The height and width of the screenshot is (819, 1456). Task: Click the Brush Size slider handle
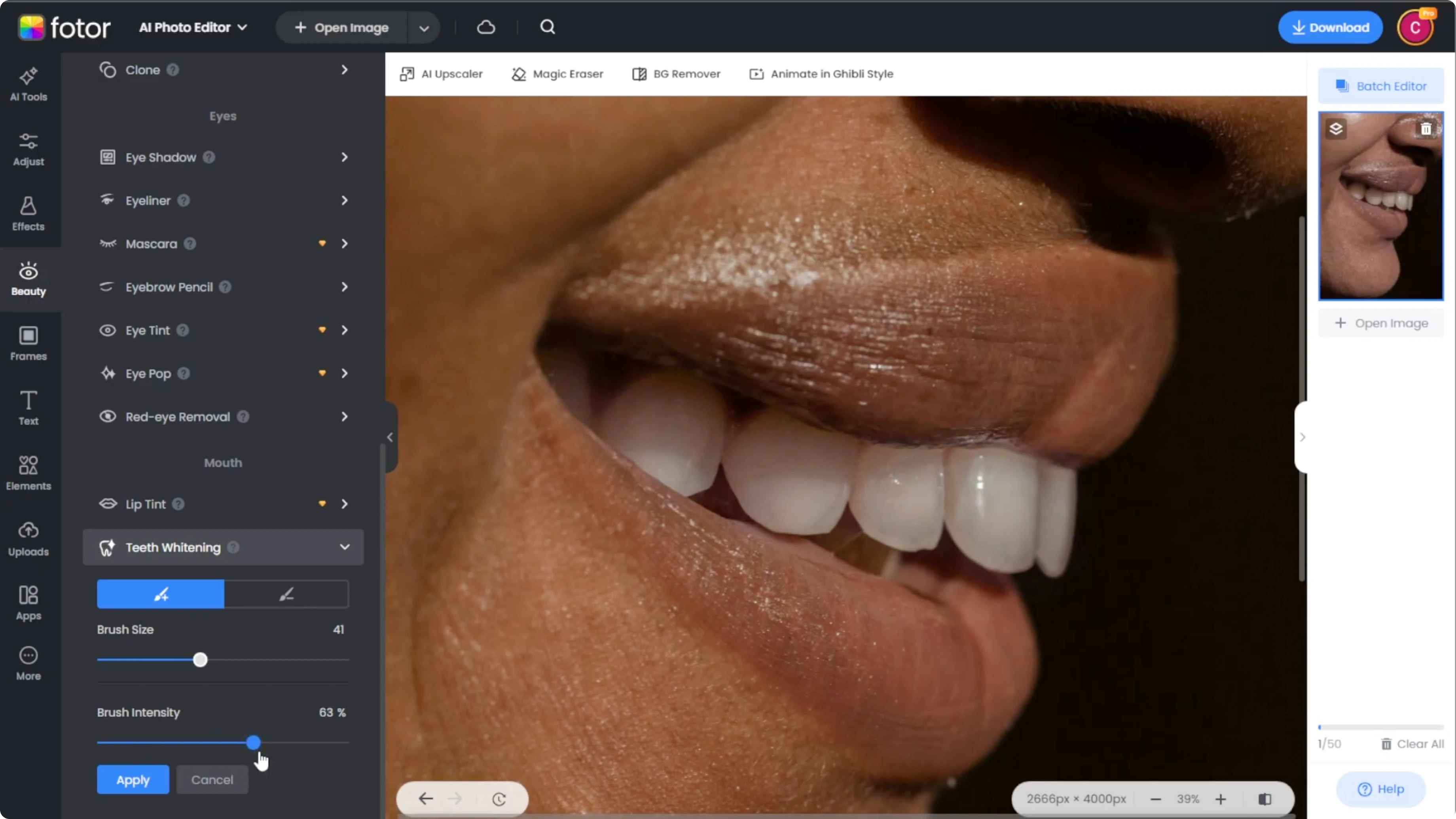click(200, 660)
